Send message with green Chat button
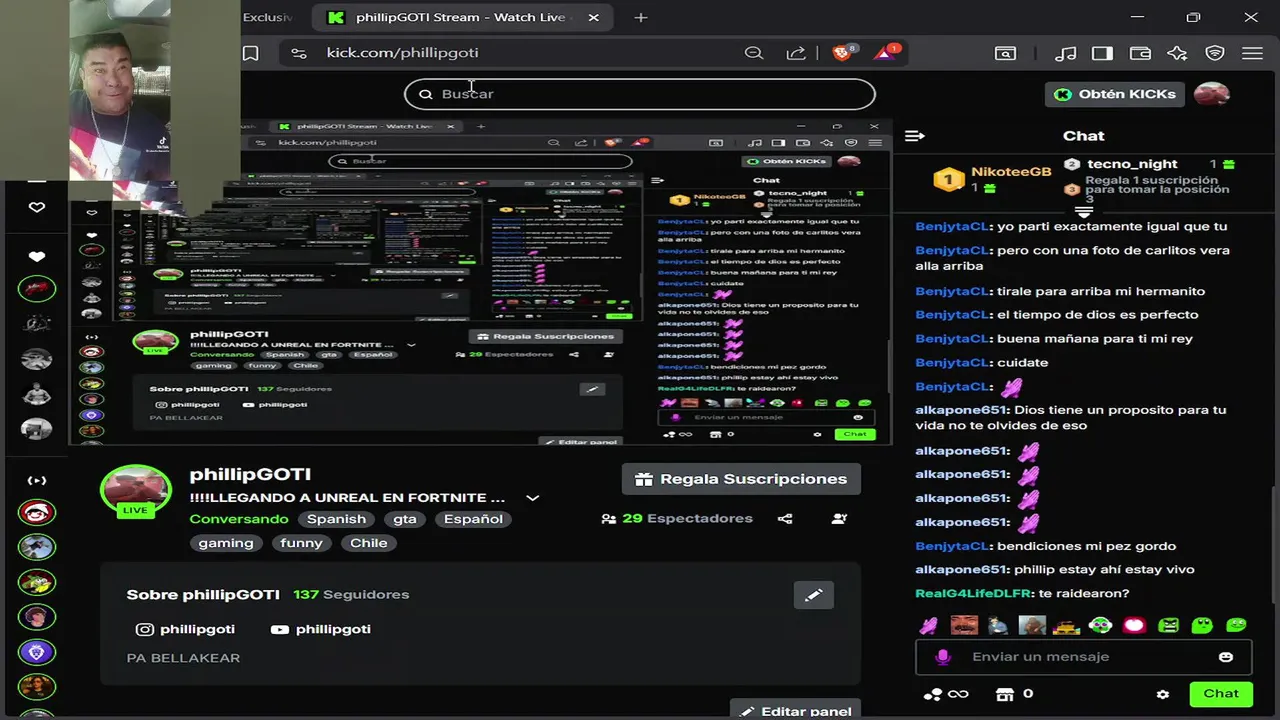1280x720 pixels. point(1221,694)
